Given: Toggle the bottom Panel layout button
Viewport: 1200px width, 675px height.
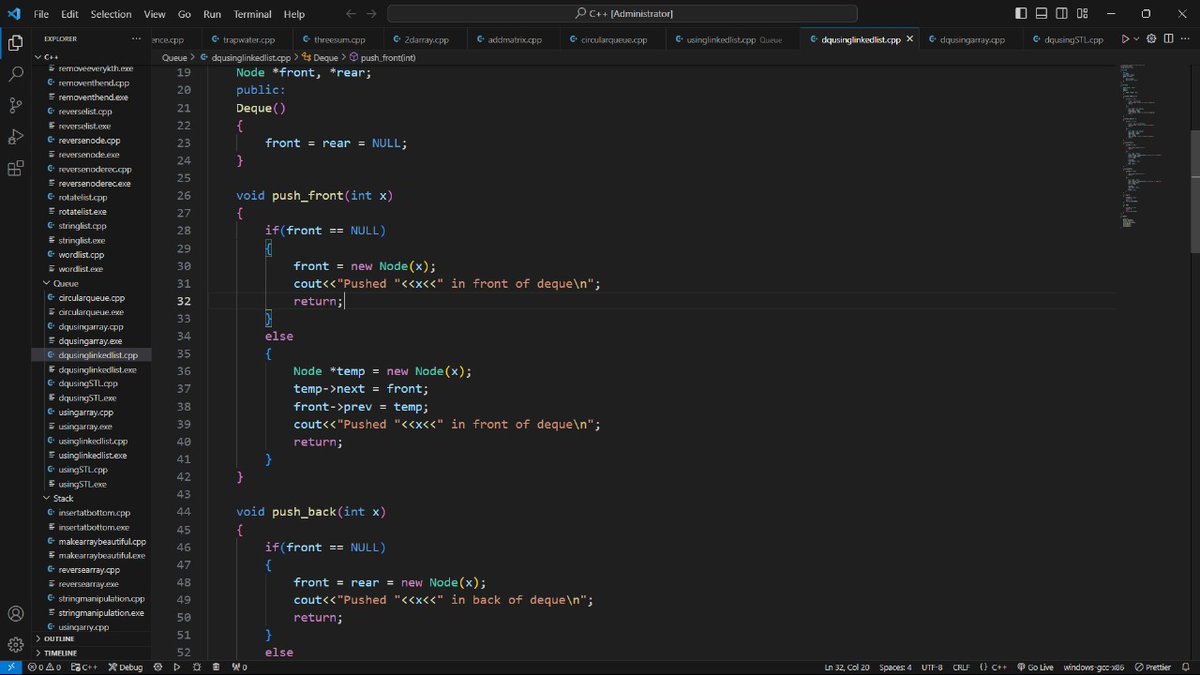Looking at the screenshot, I should [x=1041, y=14].
